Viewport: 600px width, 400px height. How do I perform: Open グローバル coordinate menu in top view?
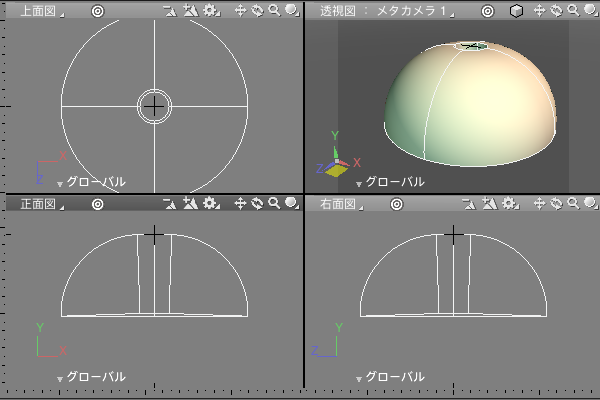point(90,182)
